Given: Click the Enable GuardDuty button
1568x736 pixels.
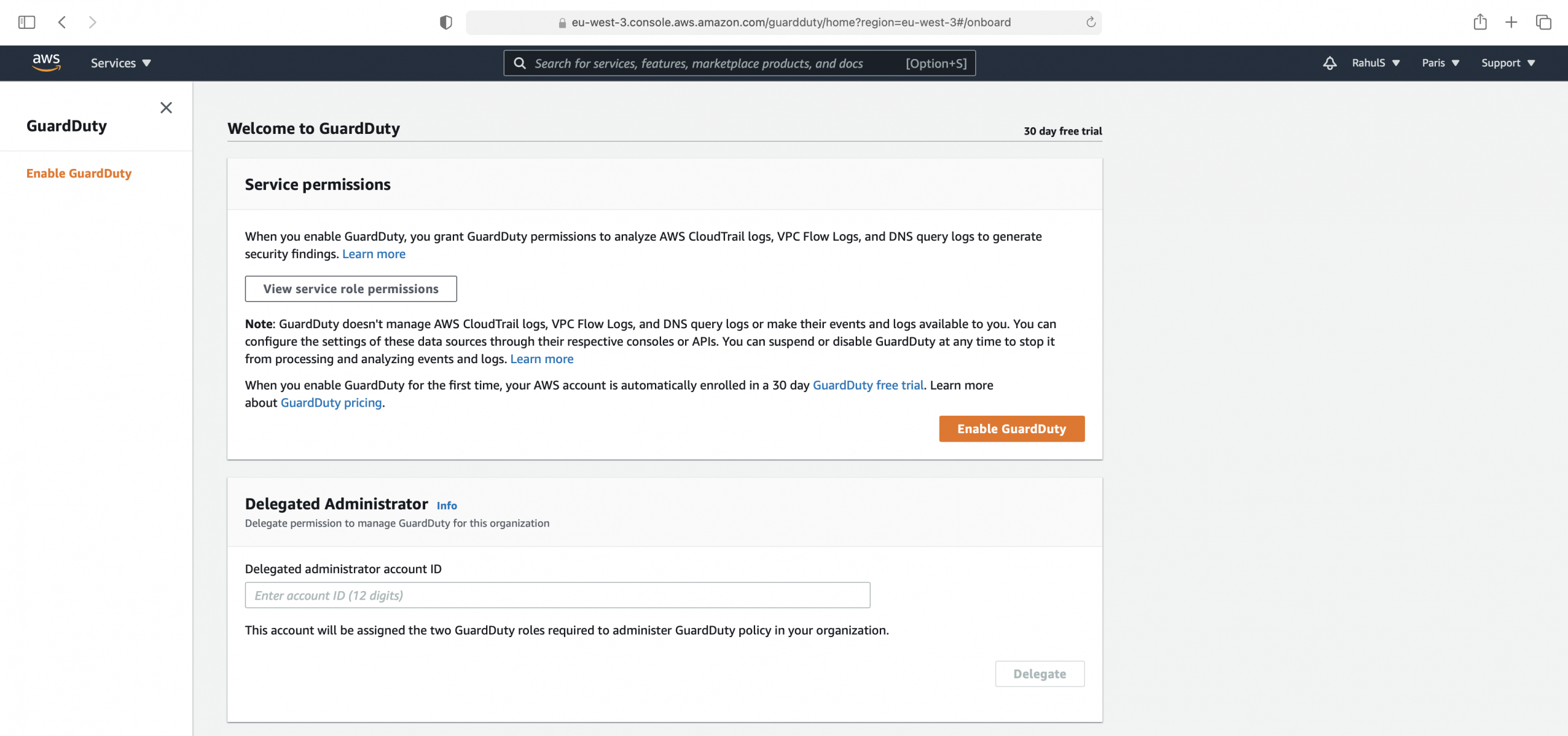Looking at the screenshot, I should [x=1011, y=428].
